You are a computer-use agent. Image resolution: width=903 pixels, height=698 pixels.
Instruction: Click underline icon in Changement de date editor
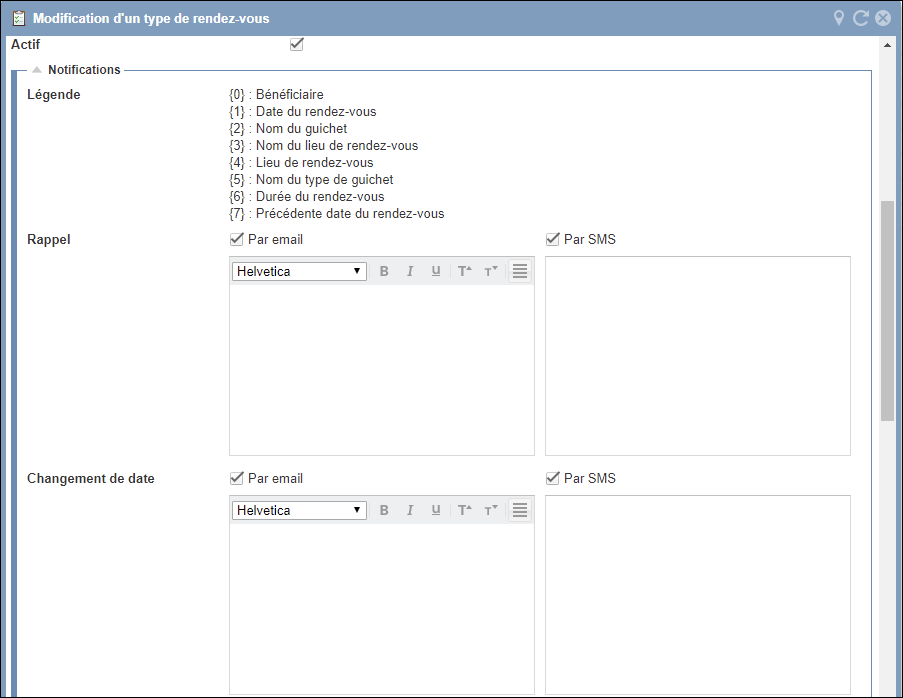point(436,510)
